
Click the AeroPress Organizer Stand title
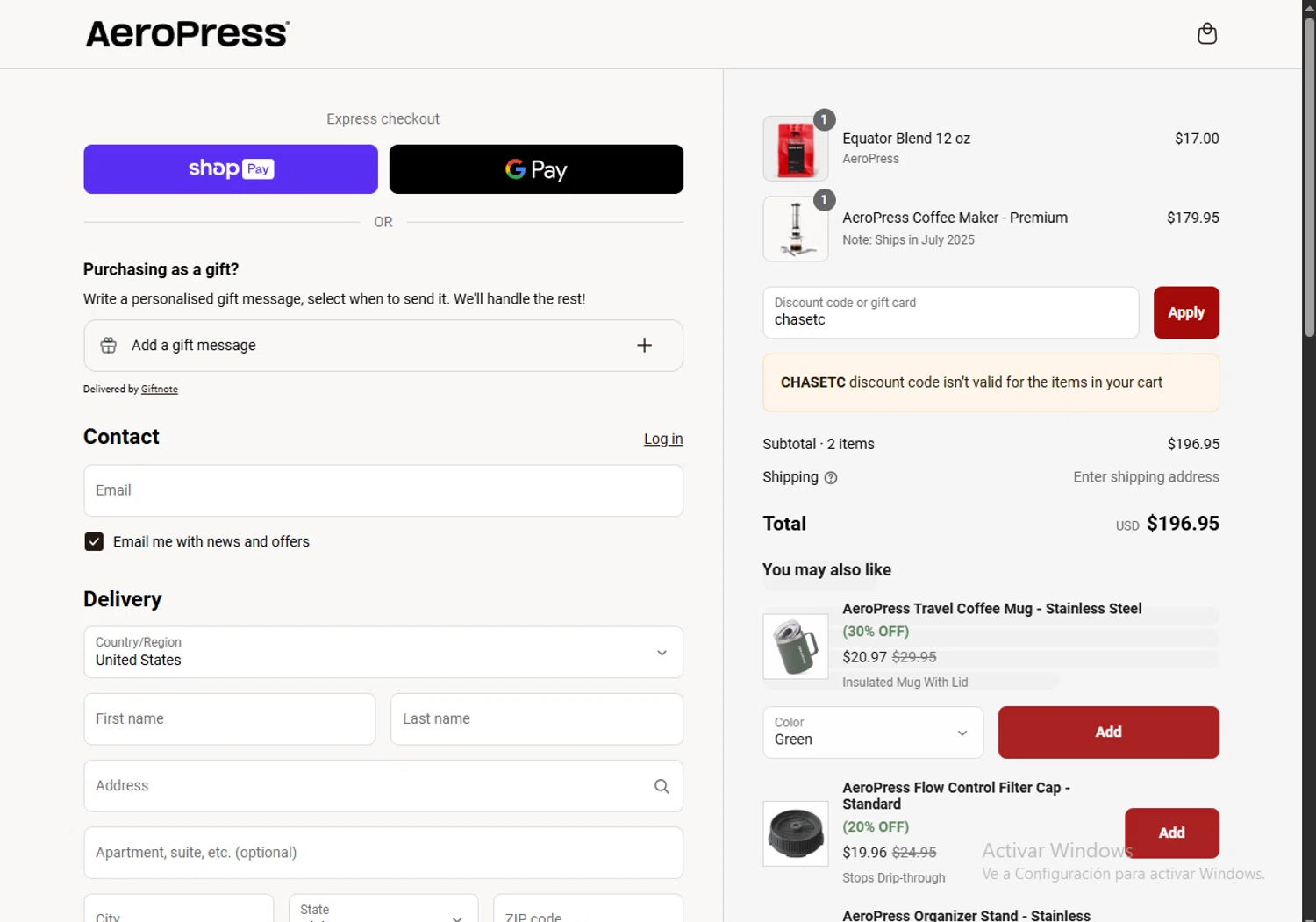(x=966, y=915)
